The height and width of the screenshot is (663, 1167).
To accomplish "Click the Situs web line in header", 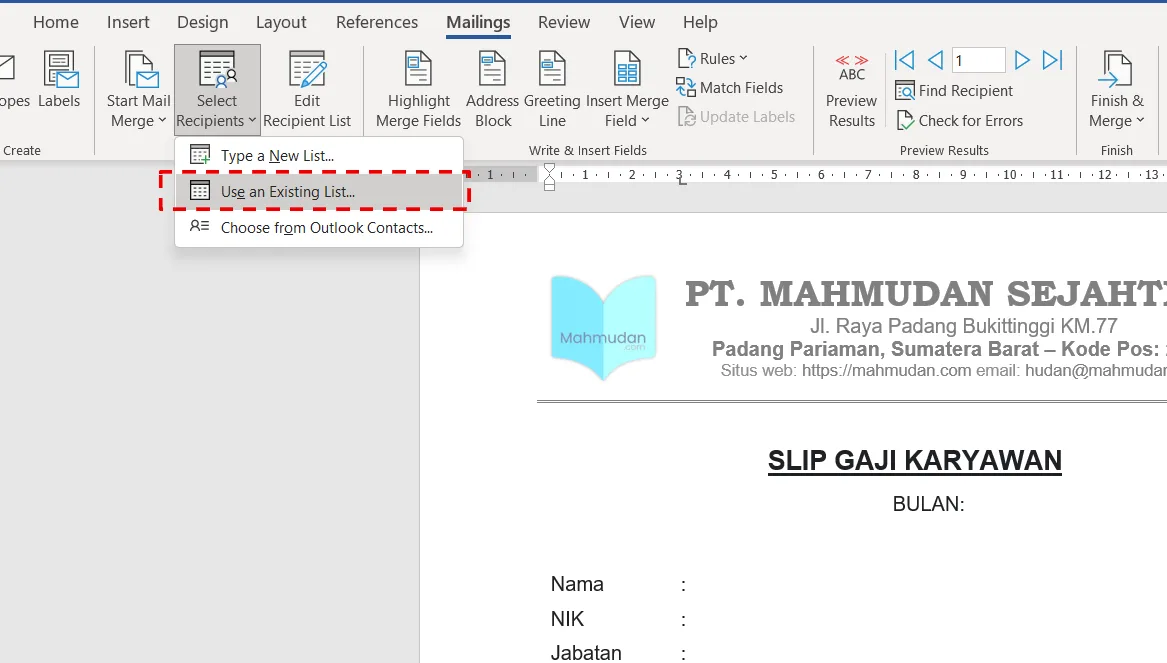I will pyautogui.click(x=943, y=371).
